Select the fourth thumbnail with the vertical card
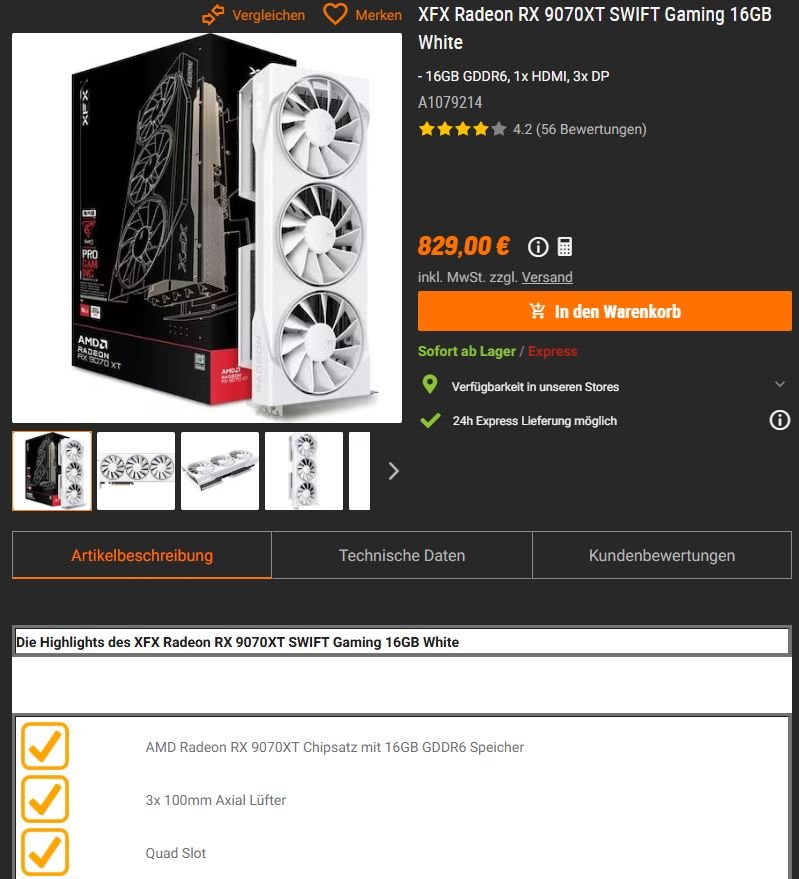 click(304, 471)
